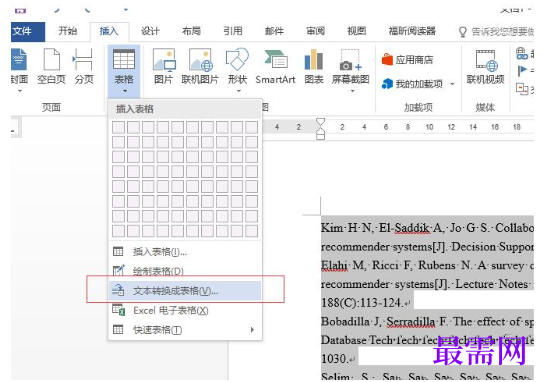Go to the 邮件 tab
Screen dimensions: 545x382
pyautogui.click(x=274, y=31)
